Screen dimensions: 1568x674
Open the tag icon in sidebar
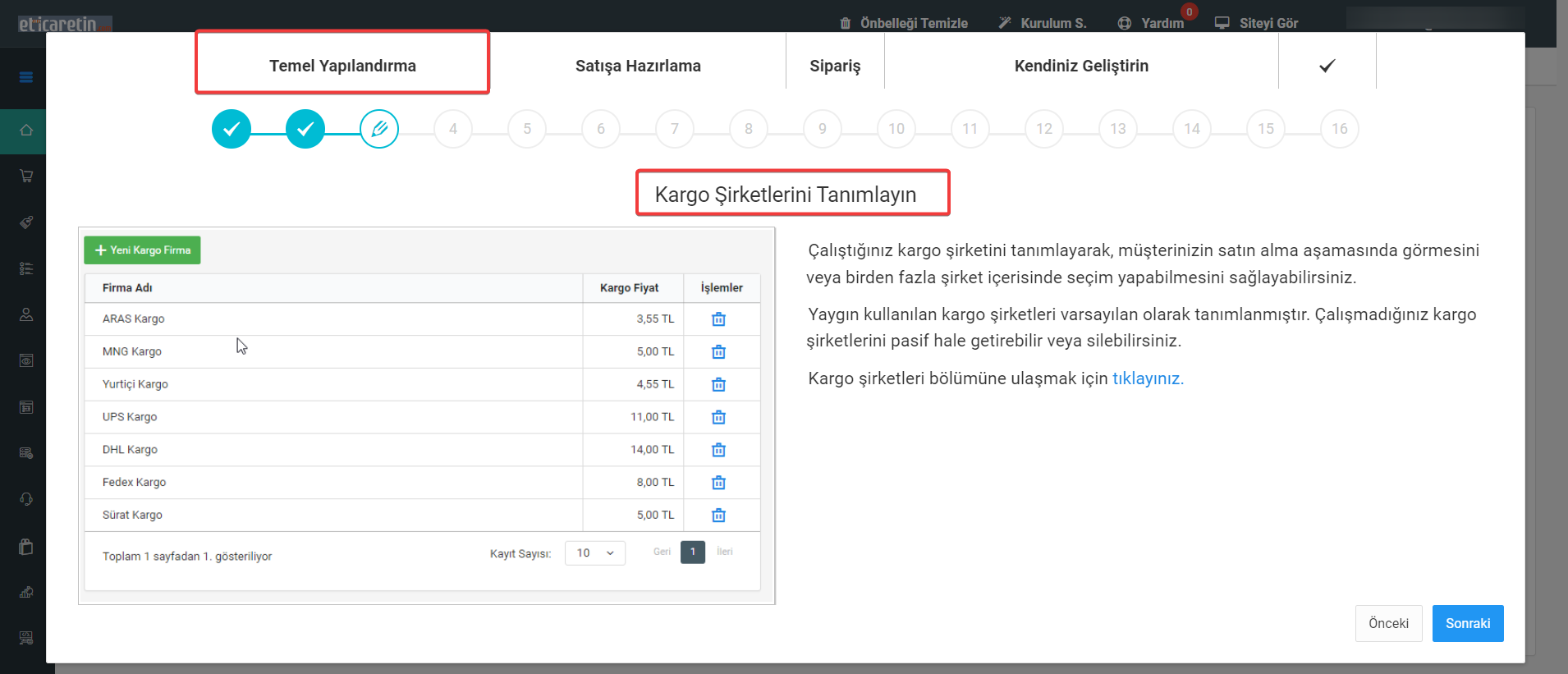click(x=26, y=222)
